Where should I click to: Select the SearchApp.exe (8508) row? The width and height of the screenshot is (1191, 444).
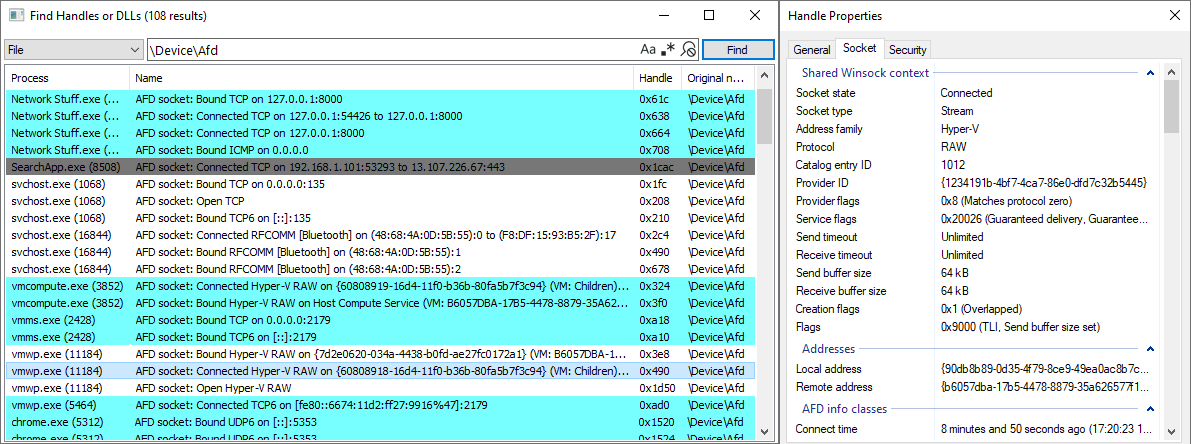point(380,167)
